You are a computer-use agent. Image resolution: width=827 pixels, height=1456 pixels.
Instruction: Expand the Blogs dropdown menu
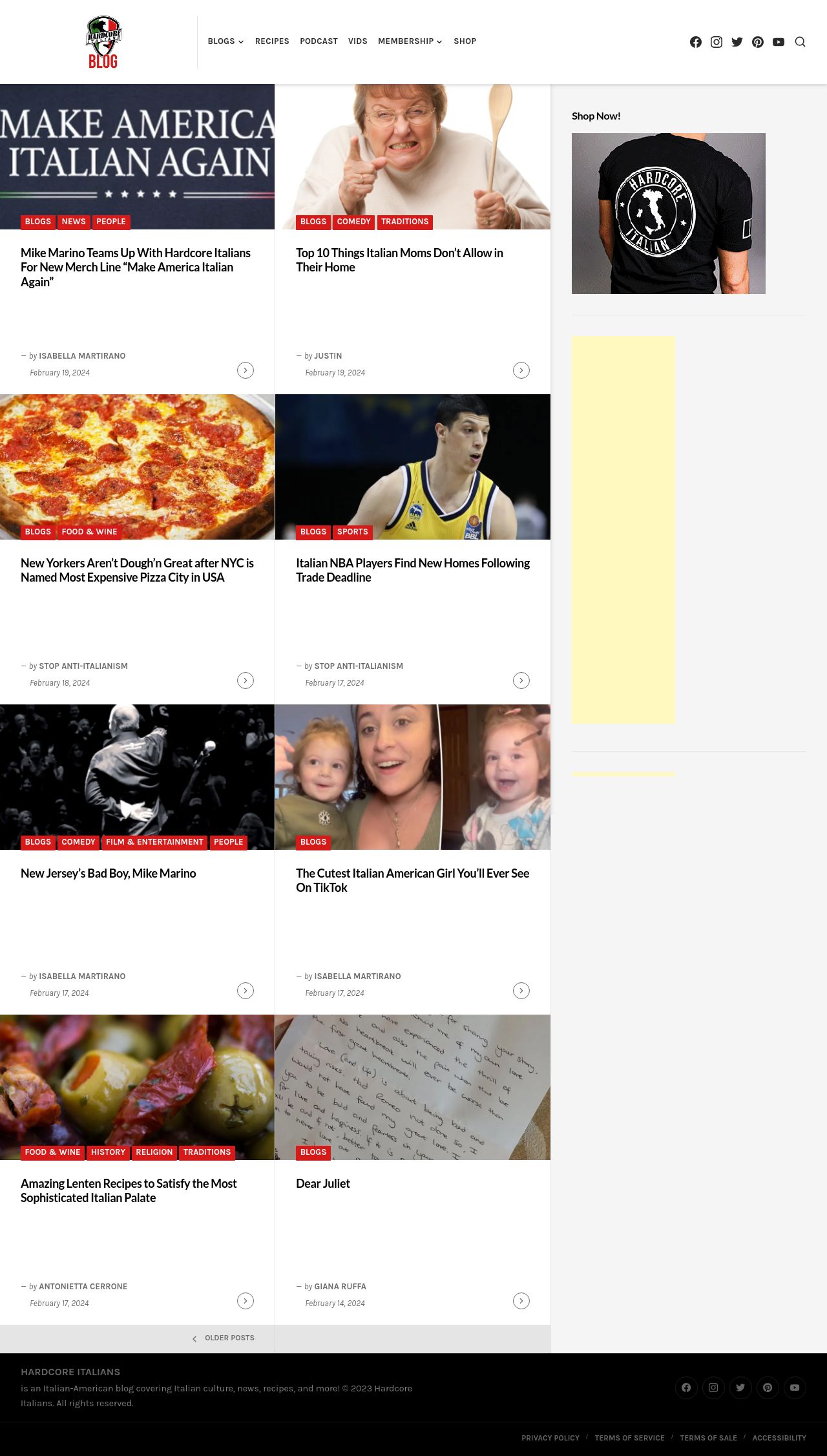225,41
